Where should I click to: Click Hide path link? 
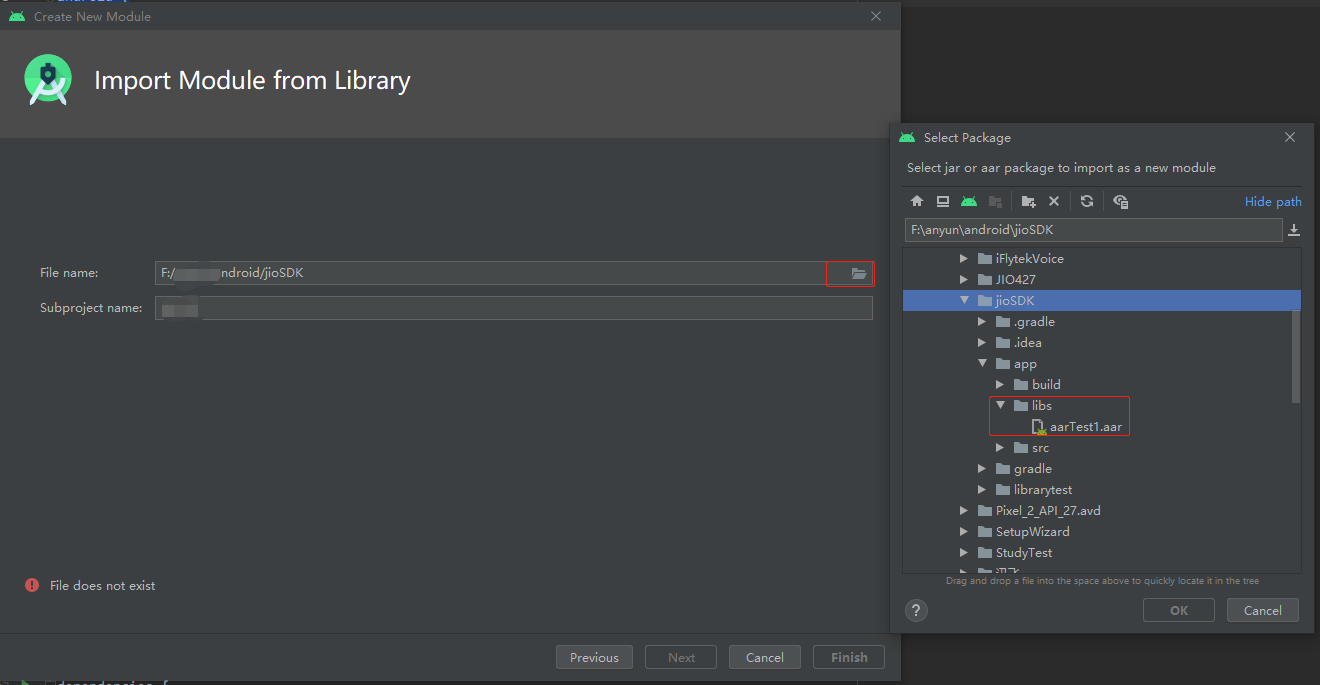coord(1273,201)
